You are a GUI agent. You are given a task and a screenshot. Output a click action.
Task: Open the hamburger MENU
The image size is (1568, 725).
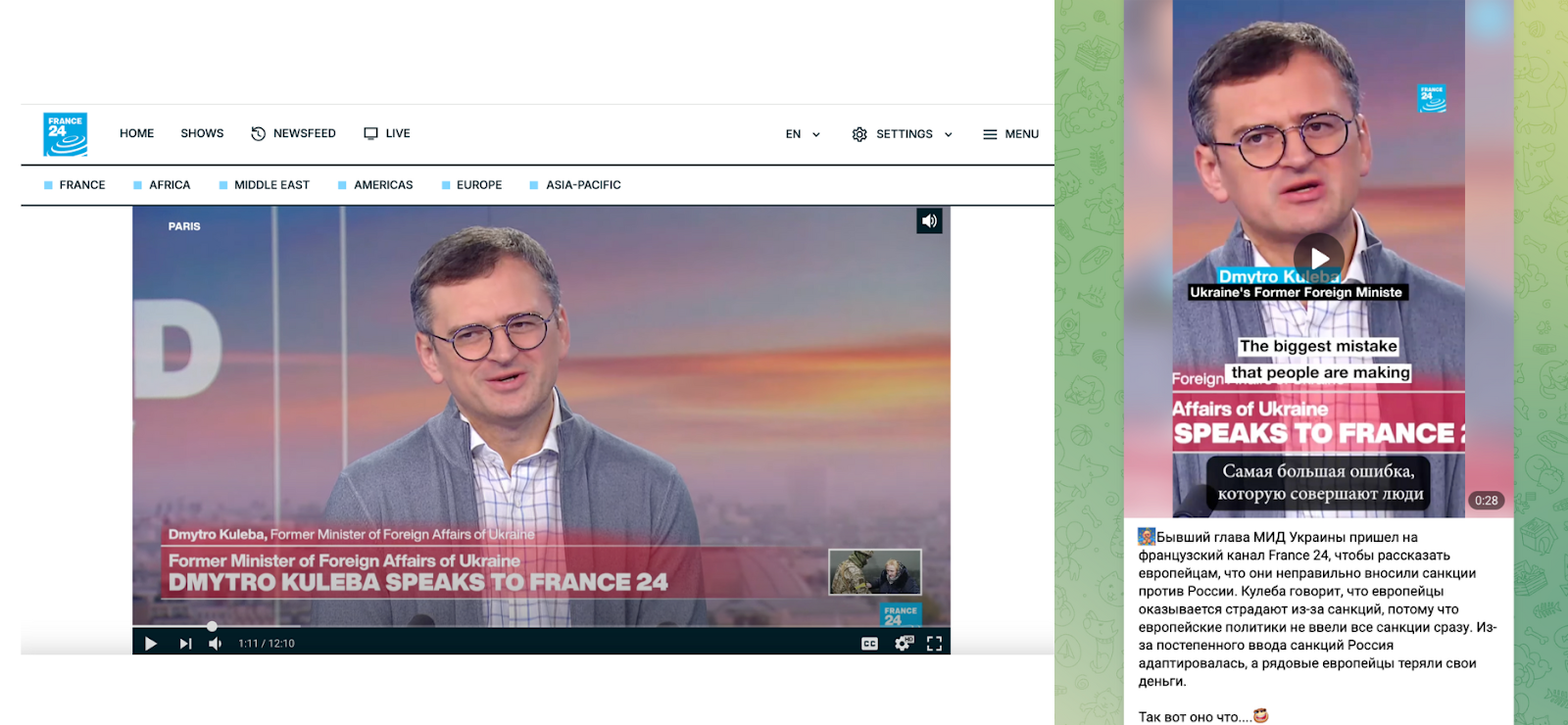click(x=1010, y=134)
